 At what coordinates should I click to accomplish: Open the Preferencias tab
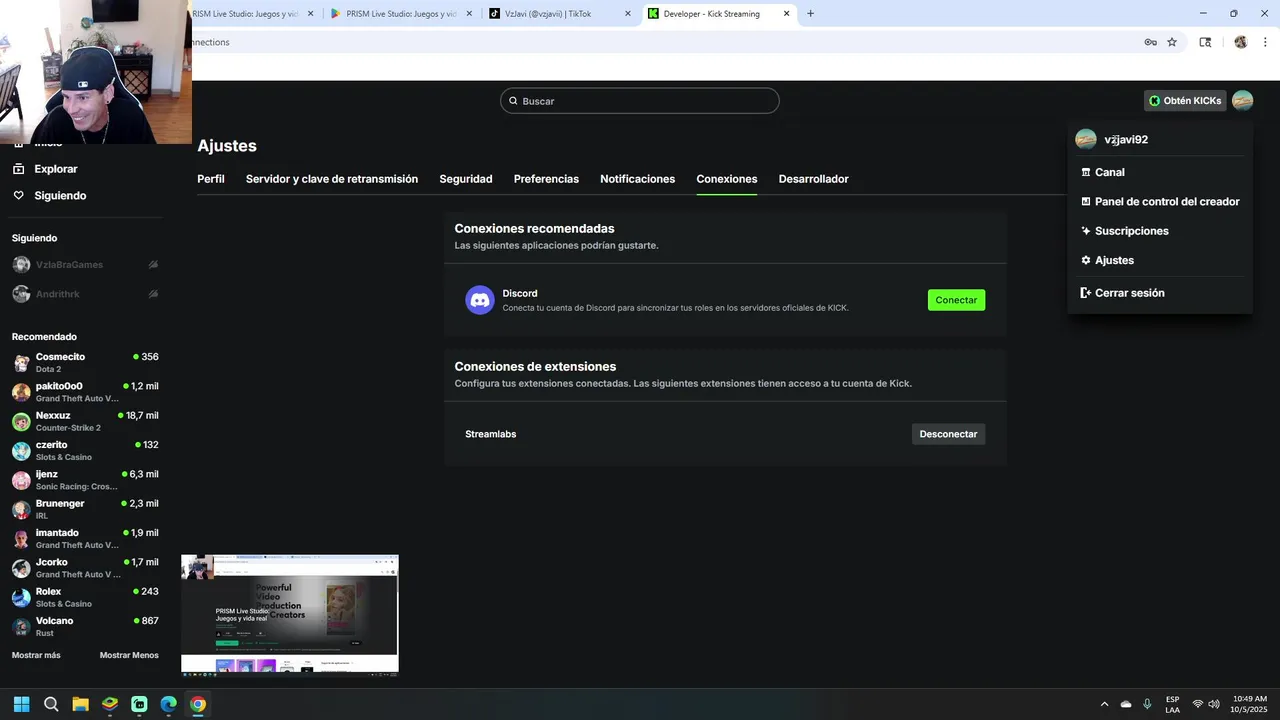coord(546,179)
